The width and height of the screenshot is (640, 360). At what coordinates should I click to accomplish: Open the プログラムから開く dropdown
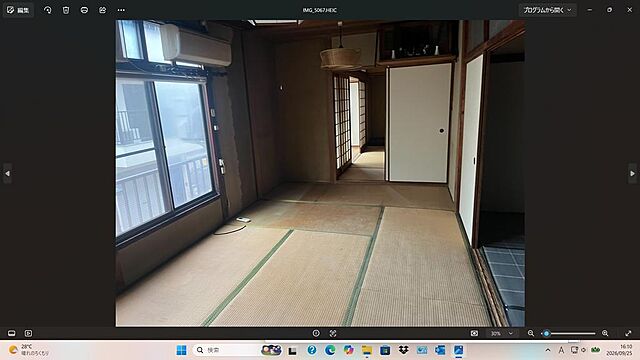pyautogui.click(x=547, y=10)
